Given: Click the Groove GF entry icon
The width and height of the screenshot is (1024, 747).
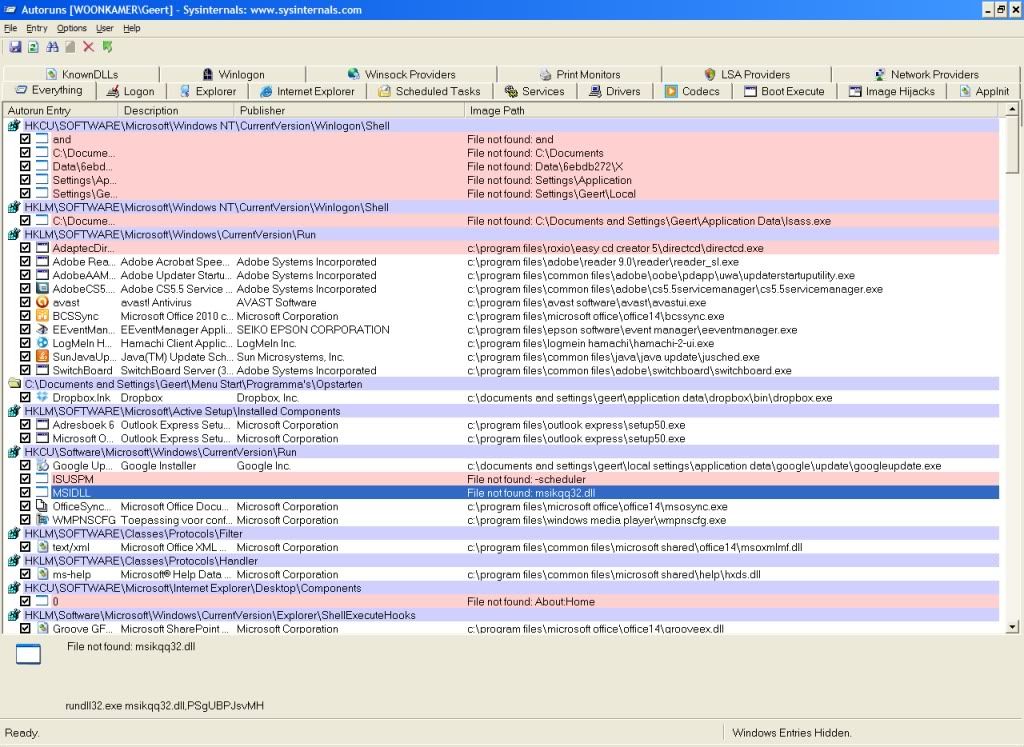Looking at the screenshot, I should coord(42,628).
